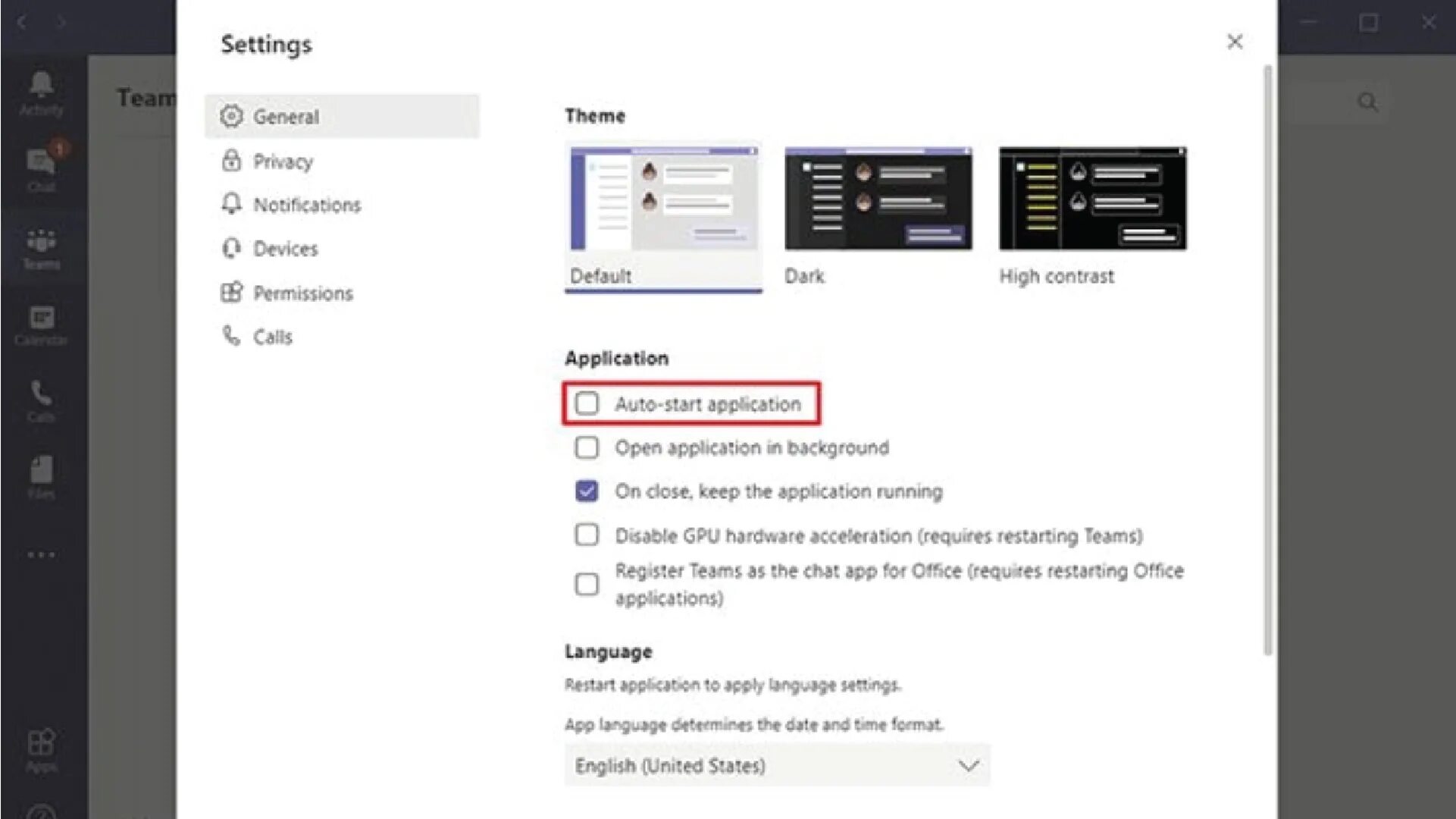1456x819 pixels.
Task: Enable Auto-start application checkbox
Action: tap(587, 403)
